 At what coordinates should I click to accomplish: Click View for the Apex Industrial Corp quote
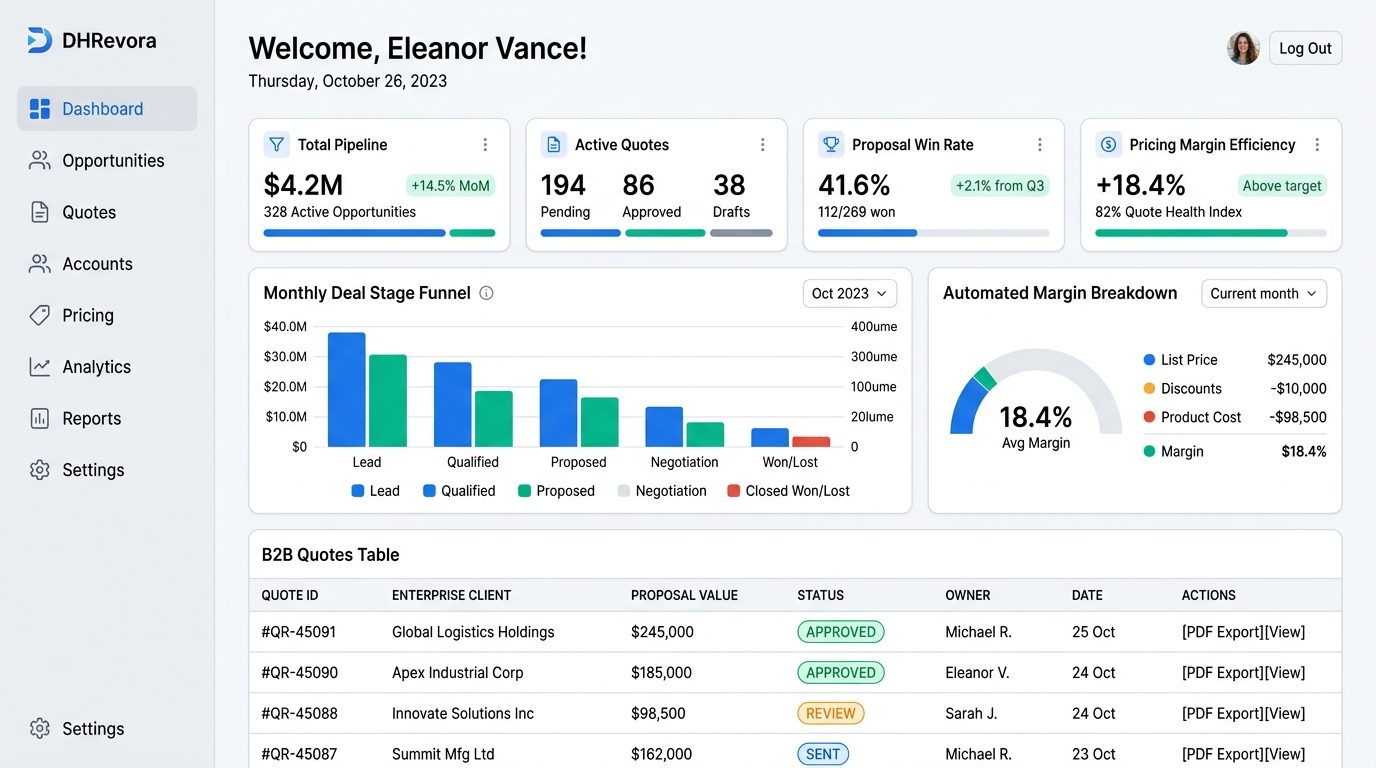point(1285,673)
